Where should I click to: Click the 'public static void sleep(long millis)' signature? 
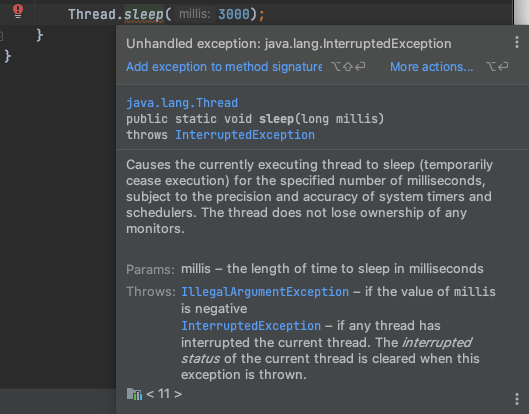pos(255,119)
